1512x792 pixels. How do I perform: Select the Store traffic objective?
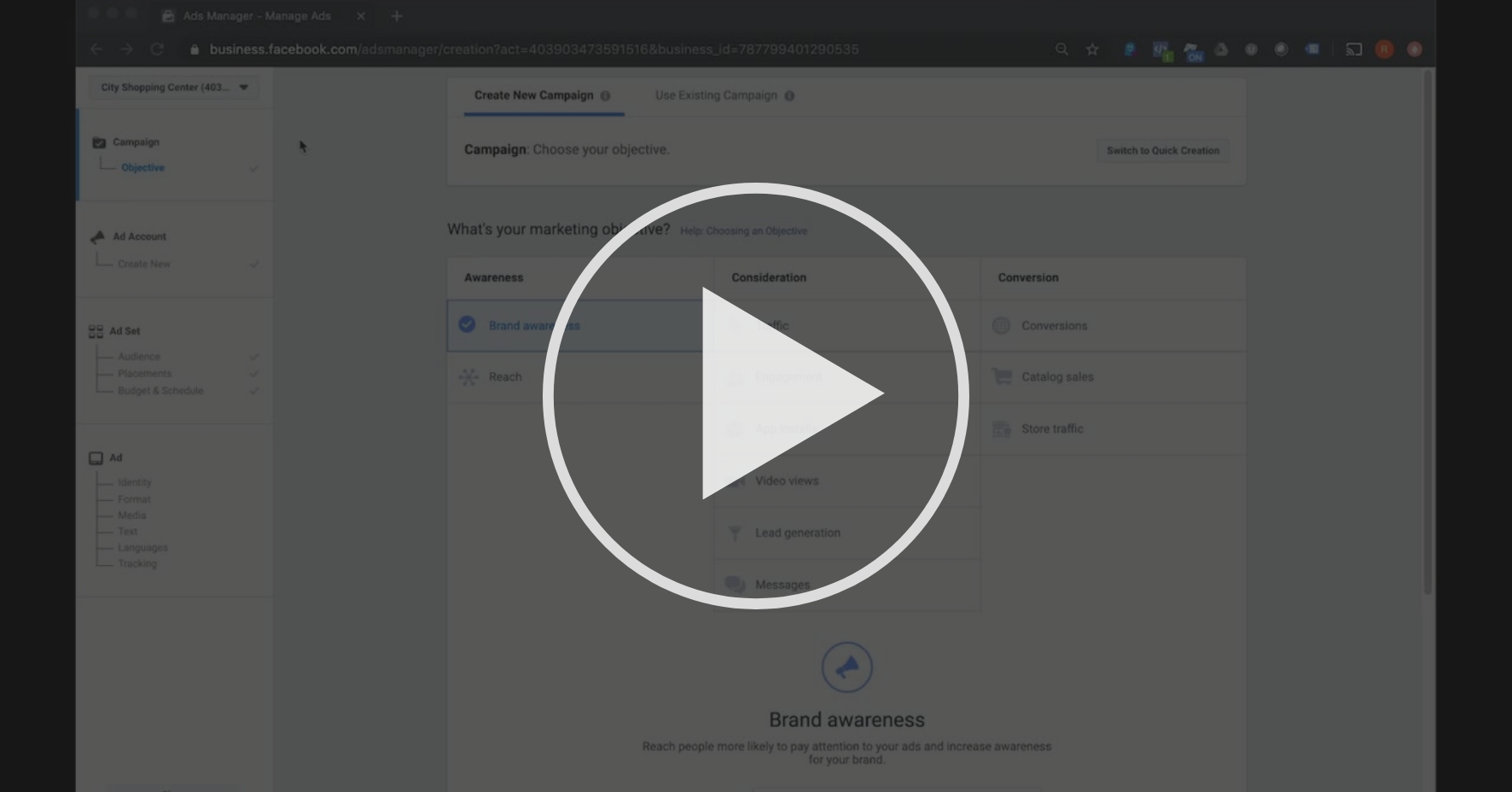point(1113,428)
